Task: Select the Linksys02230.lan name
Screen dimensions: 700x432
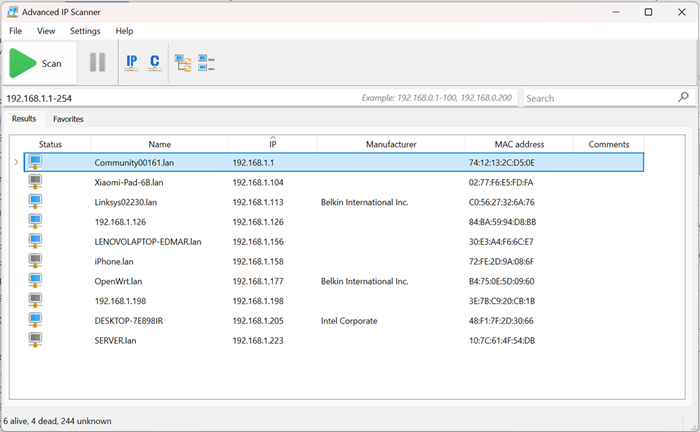Action: [125, 202]
